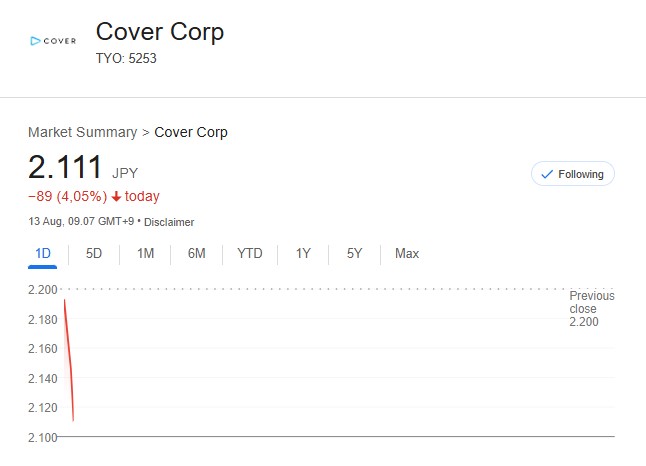Show the 5Y chart range
Screen dimensions: 646x466
tap(354, 253)
